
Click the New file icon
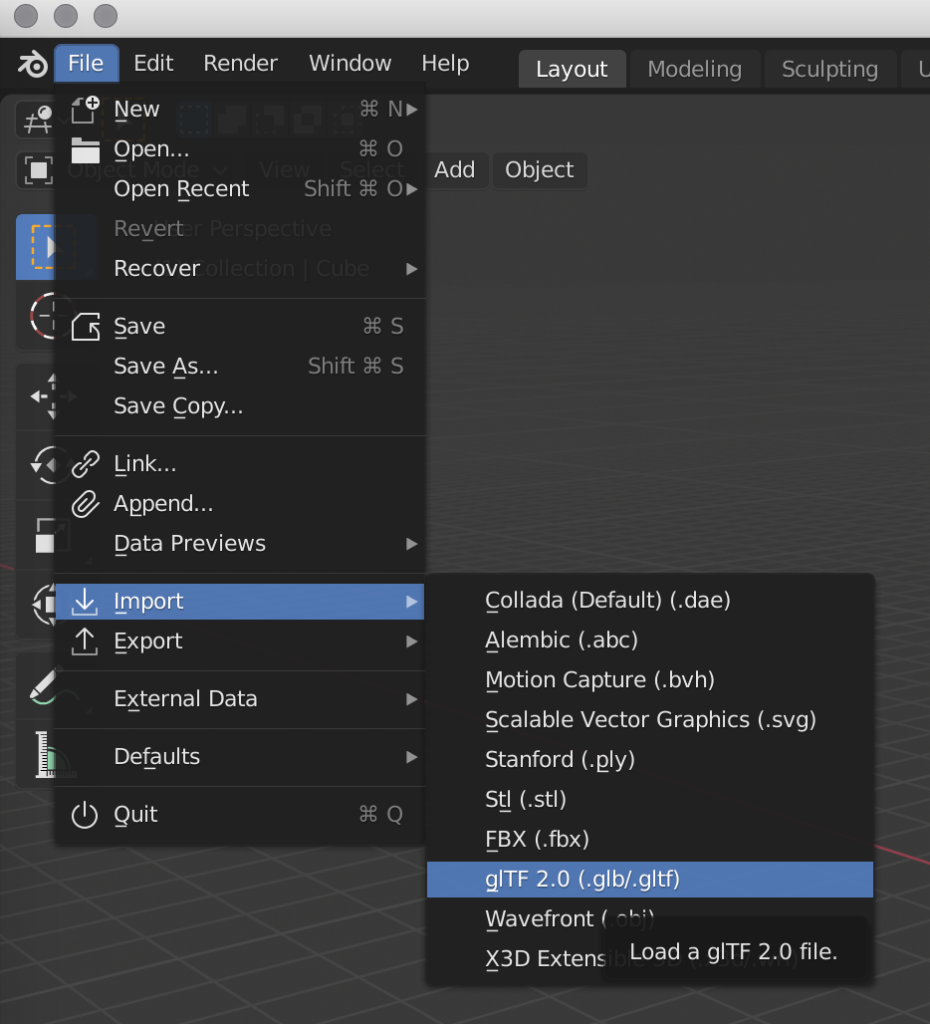85,109
